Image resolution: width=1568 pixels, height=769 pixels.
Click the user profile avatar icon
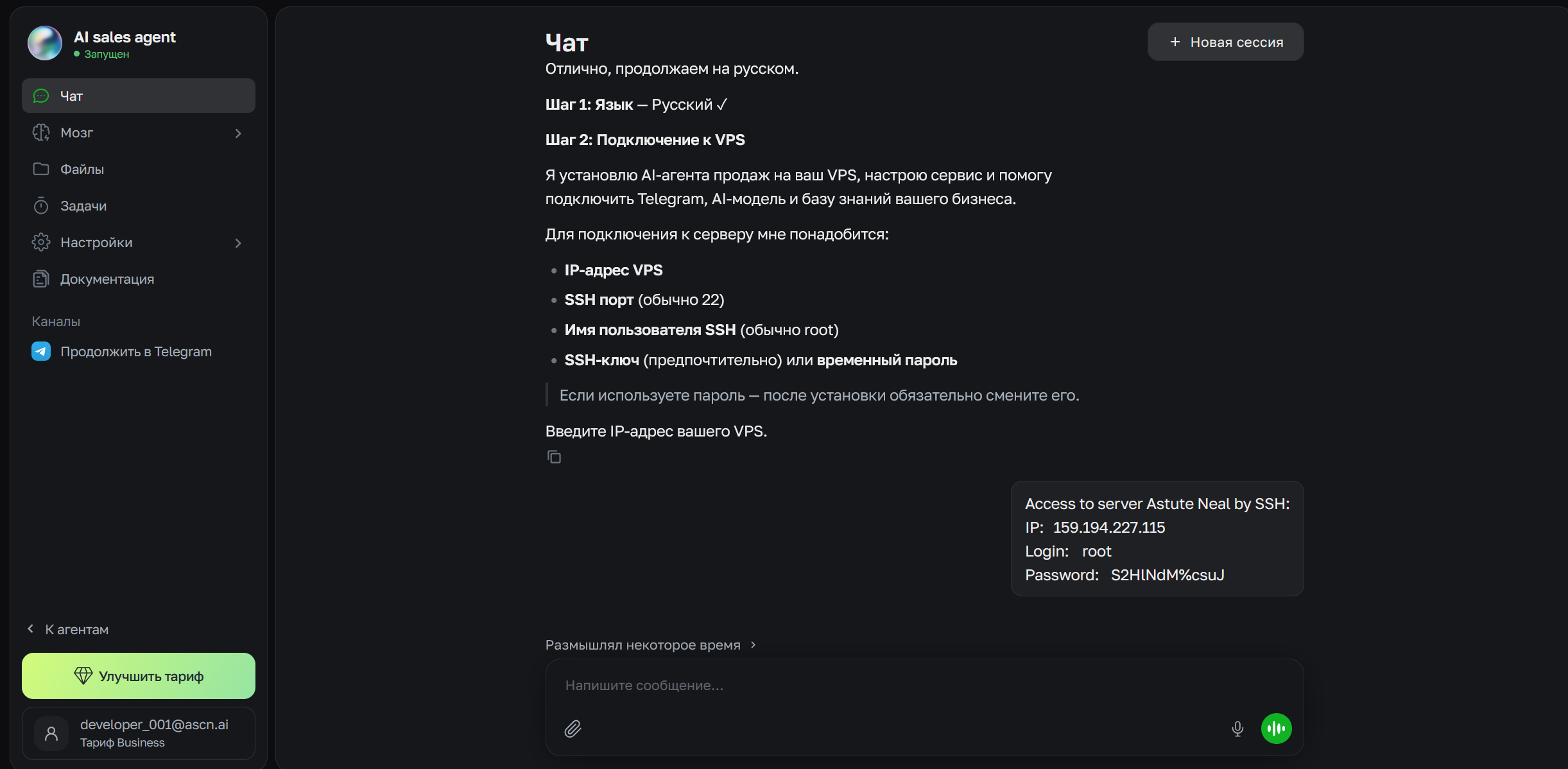click(x=51, y=733)
